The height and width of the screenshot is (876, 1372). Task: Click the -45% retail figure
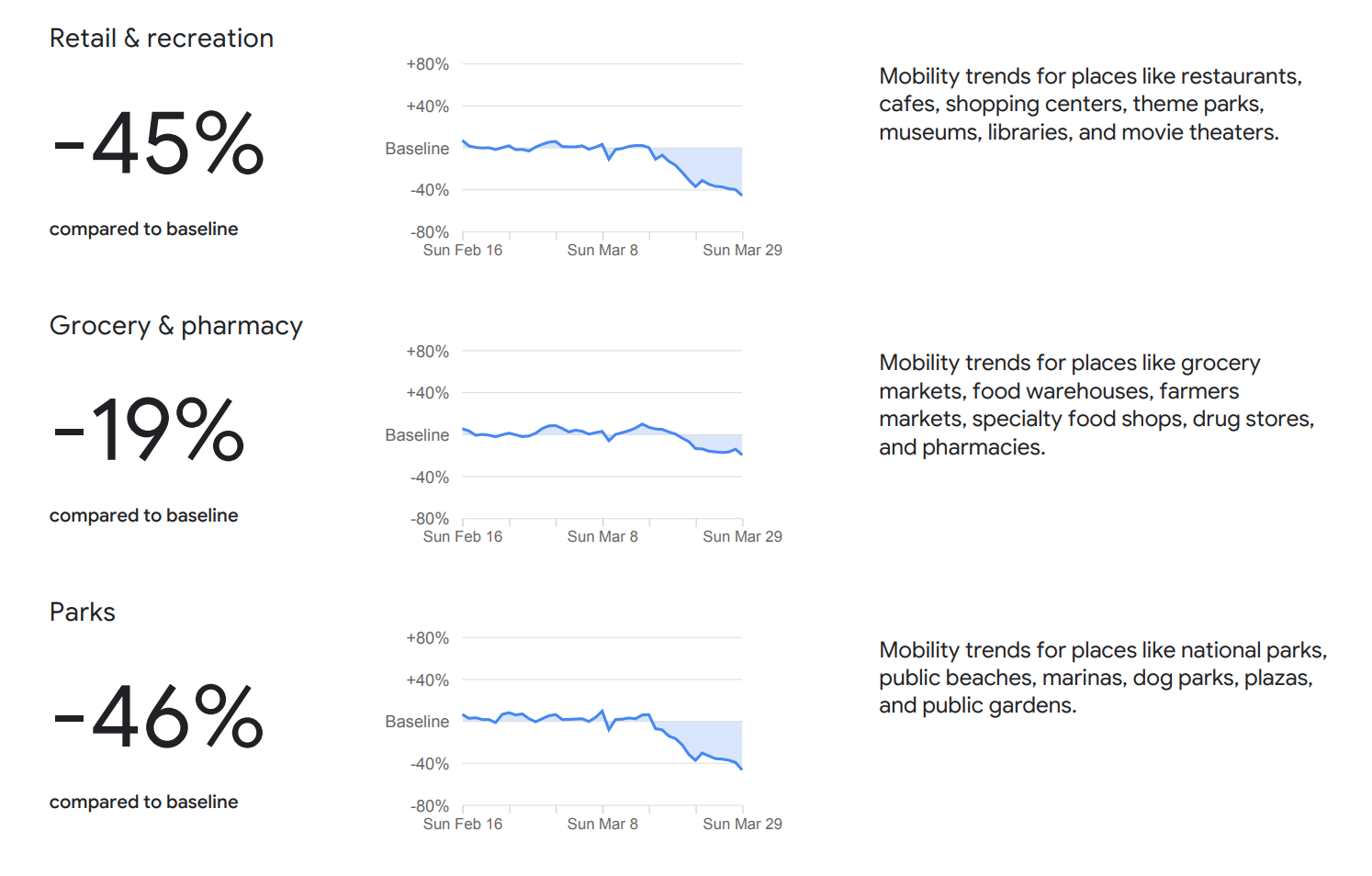coord(160,143)
